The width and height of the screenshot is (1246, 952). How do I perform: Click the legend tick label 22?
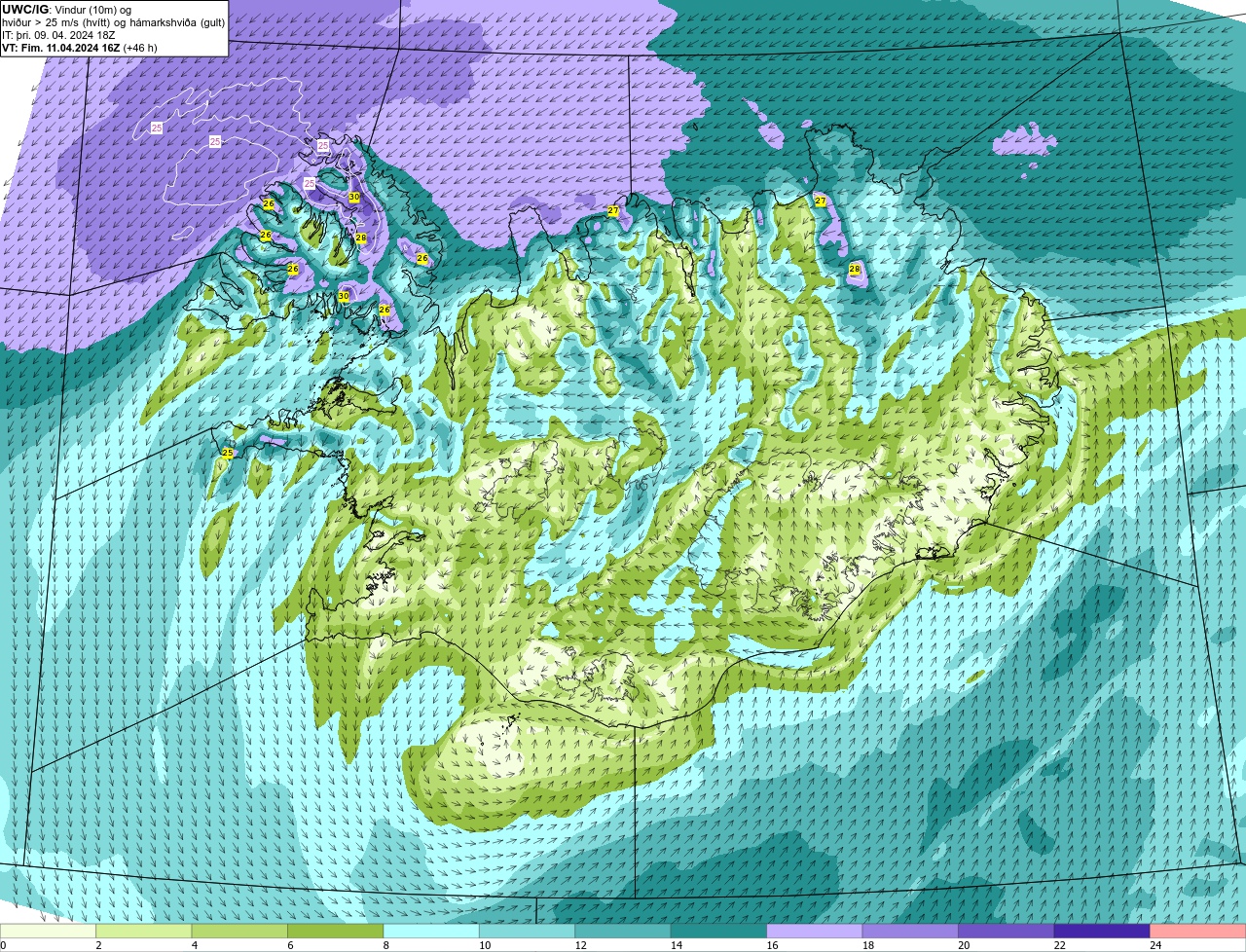pos(1059,945)
